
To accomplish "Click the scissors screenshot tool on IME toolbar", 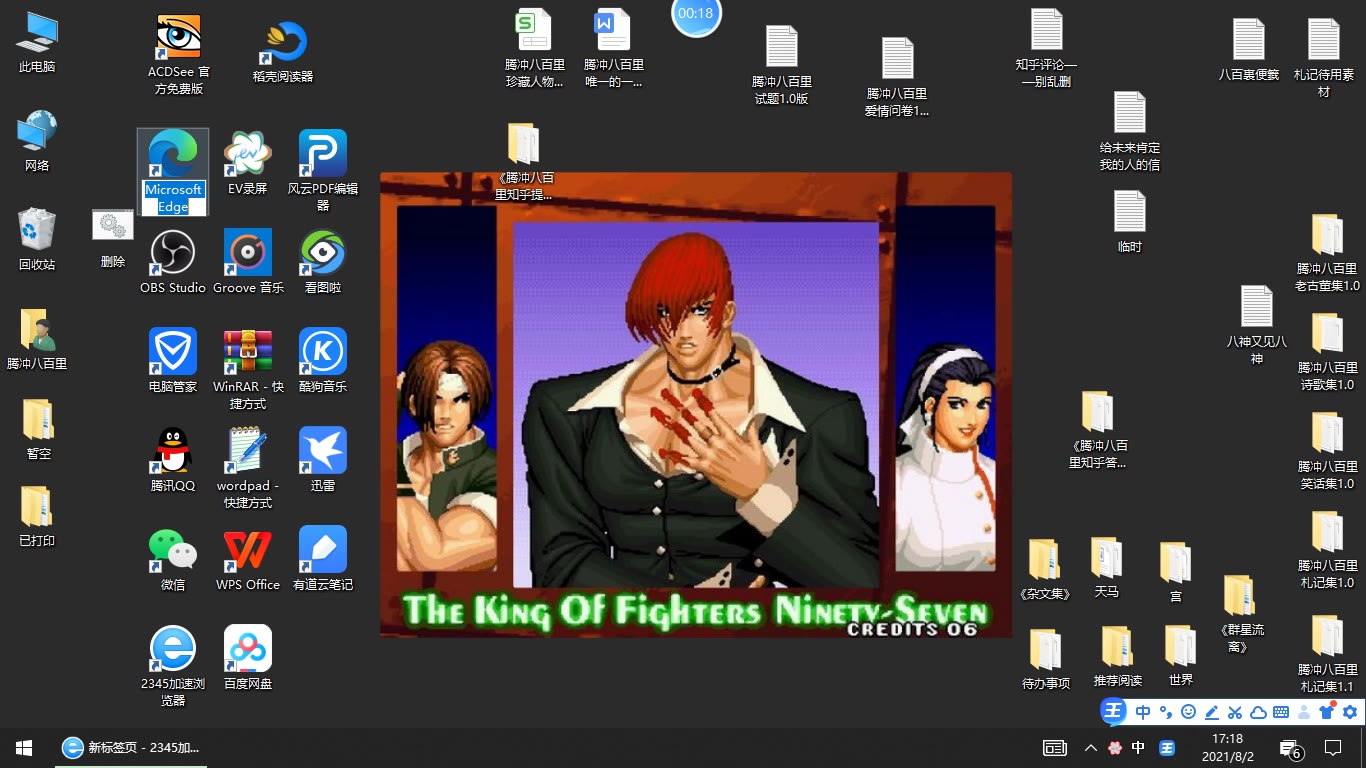I will click(x=1235, y=712).
